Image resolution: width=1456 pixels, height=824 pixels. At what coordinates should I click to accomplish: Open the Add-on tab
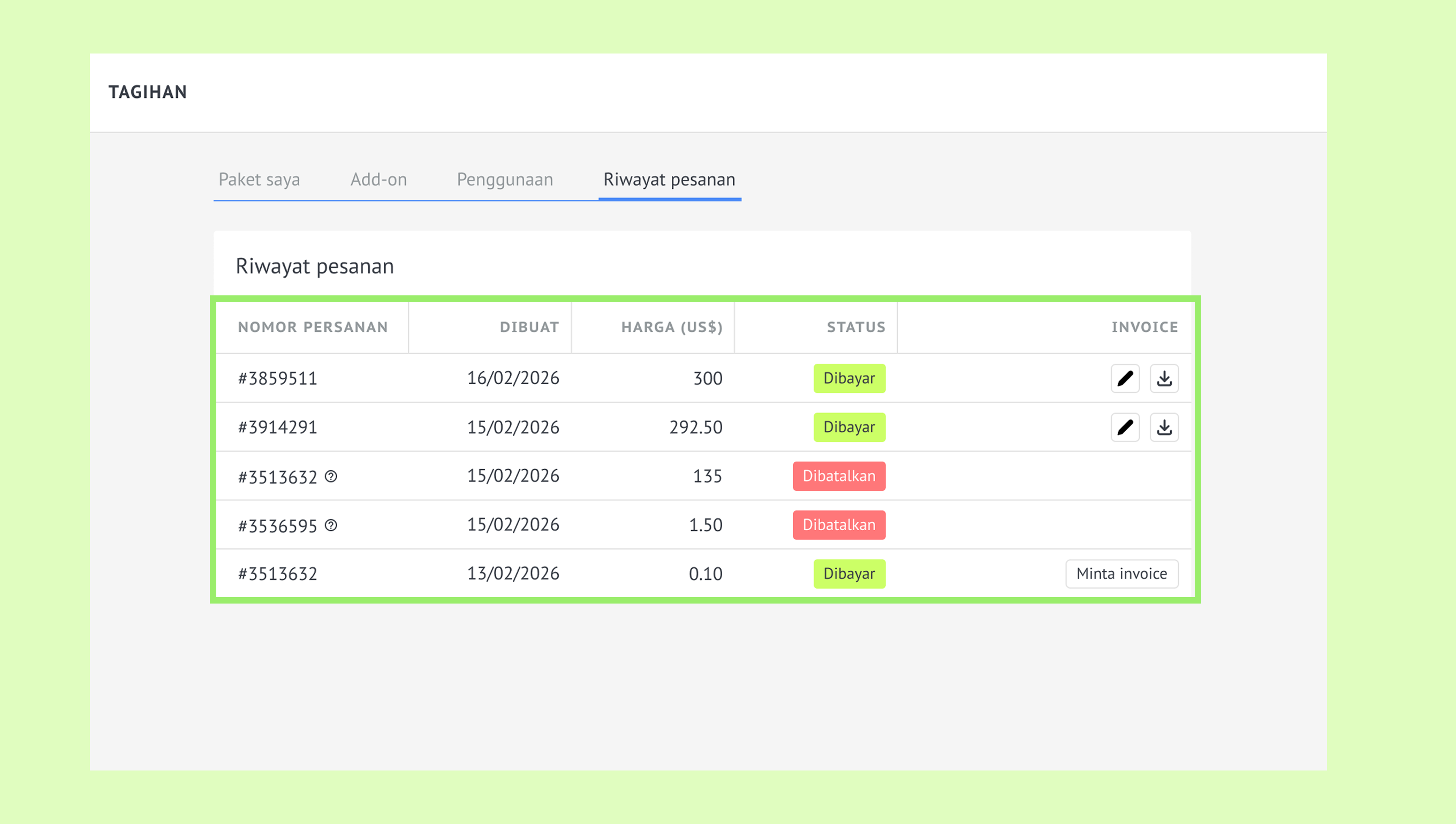point(378,179)
